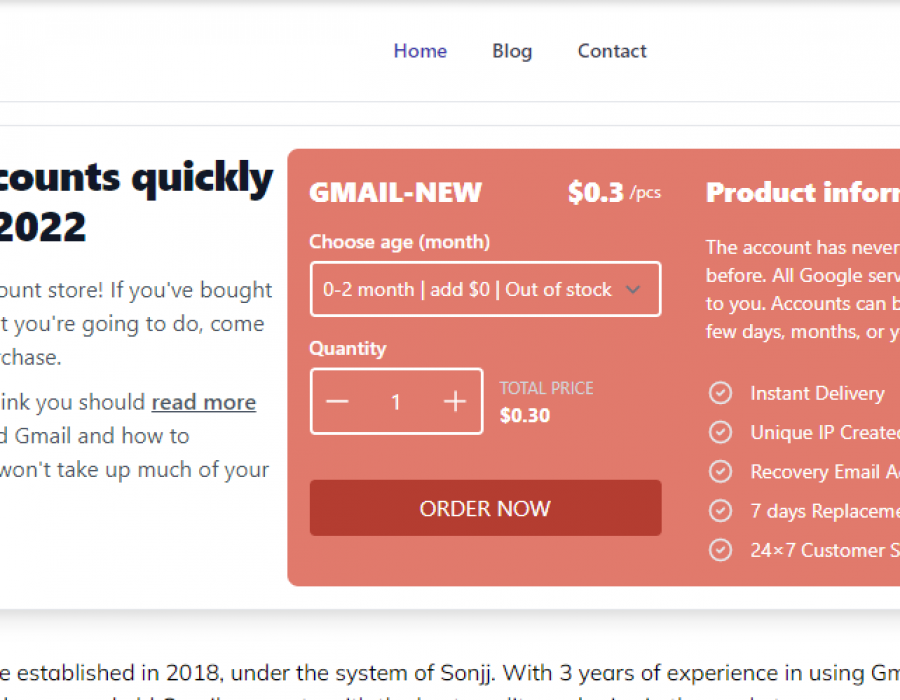
Task: Click the Product information heading
Action: tap(802, 192)
